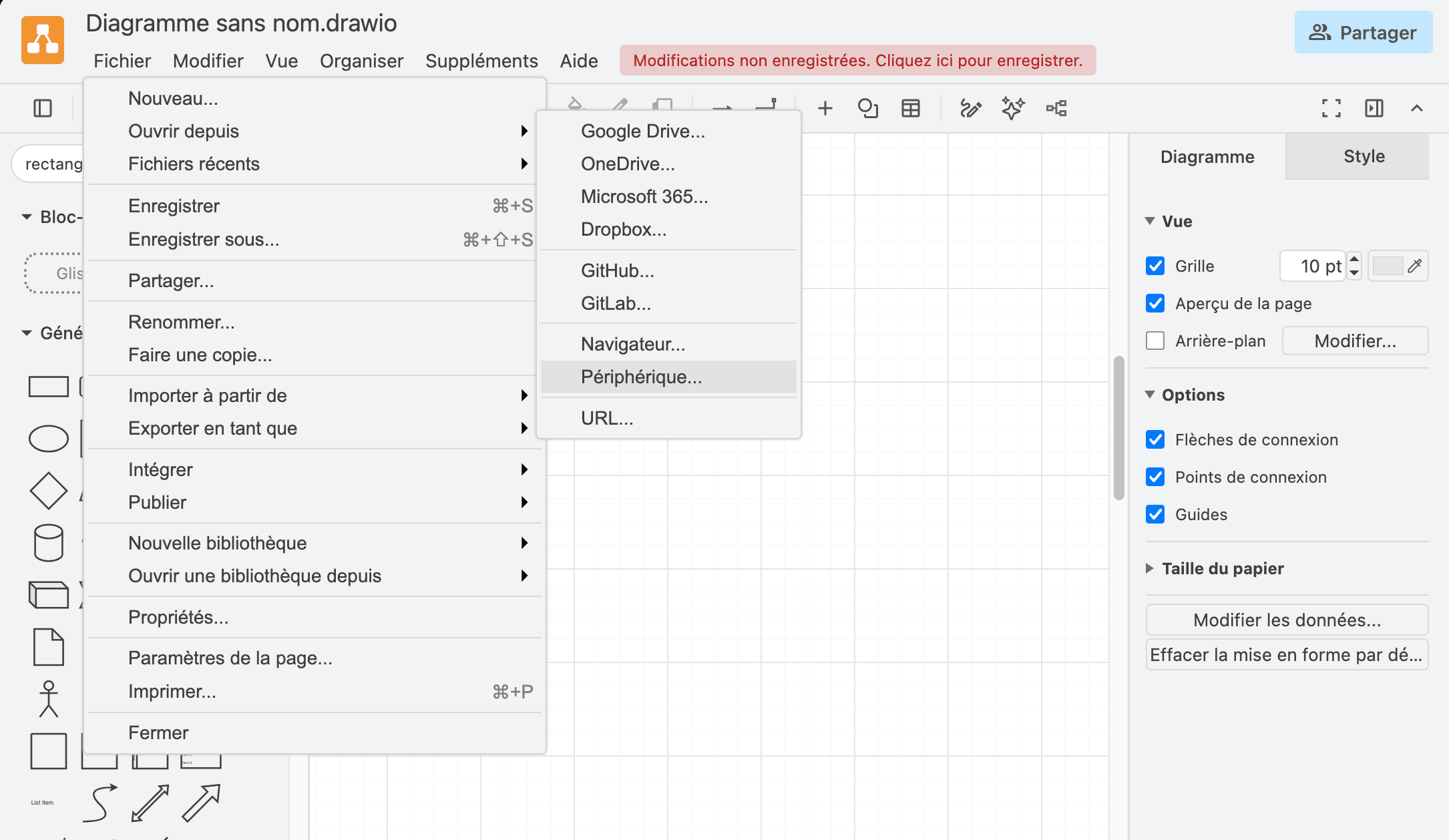Click the Arrière-plan Modifier... button
Image resolution: width=1449 pixels, height=840 pixels.
[x=1355, y=341]
